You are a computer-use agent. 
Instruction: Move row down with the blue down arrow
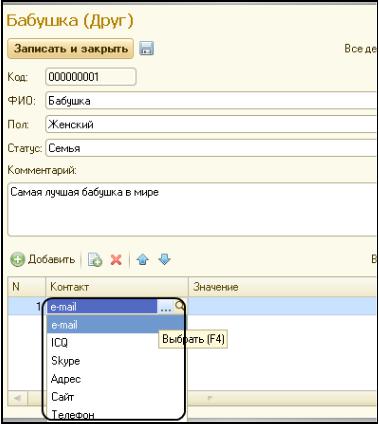[165, 259]
